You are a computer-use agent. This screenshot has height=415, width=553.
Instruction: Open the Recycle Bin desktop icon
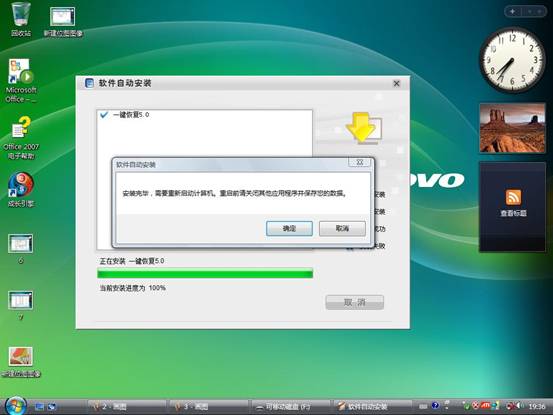pyautogui.click(x=21, y=19)
